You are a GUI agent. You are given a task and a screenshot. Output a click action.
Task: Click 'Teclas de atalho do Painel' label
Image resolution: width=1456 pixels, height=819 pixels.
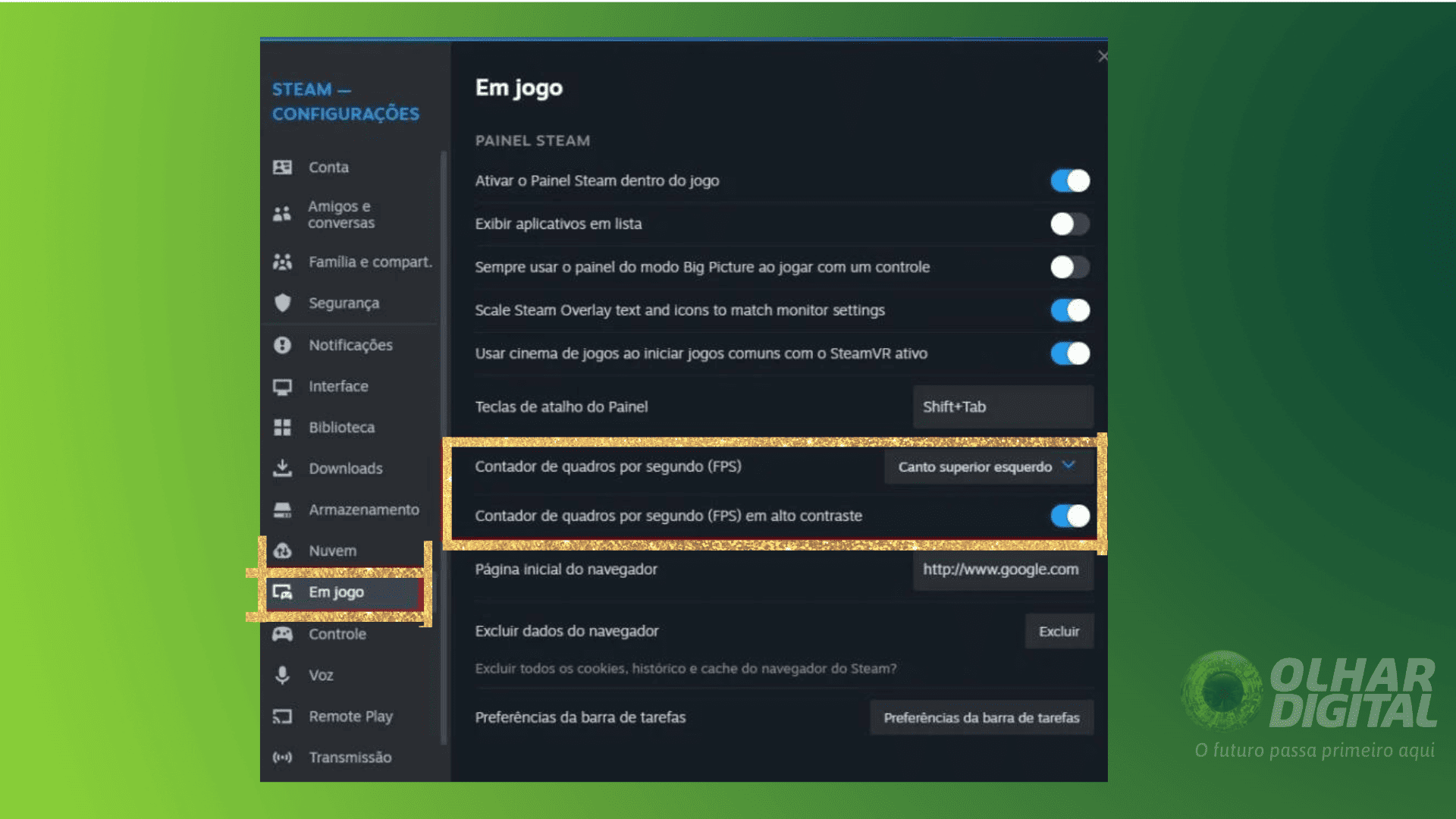click(x=561, y=407)
